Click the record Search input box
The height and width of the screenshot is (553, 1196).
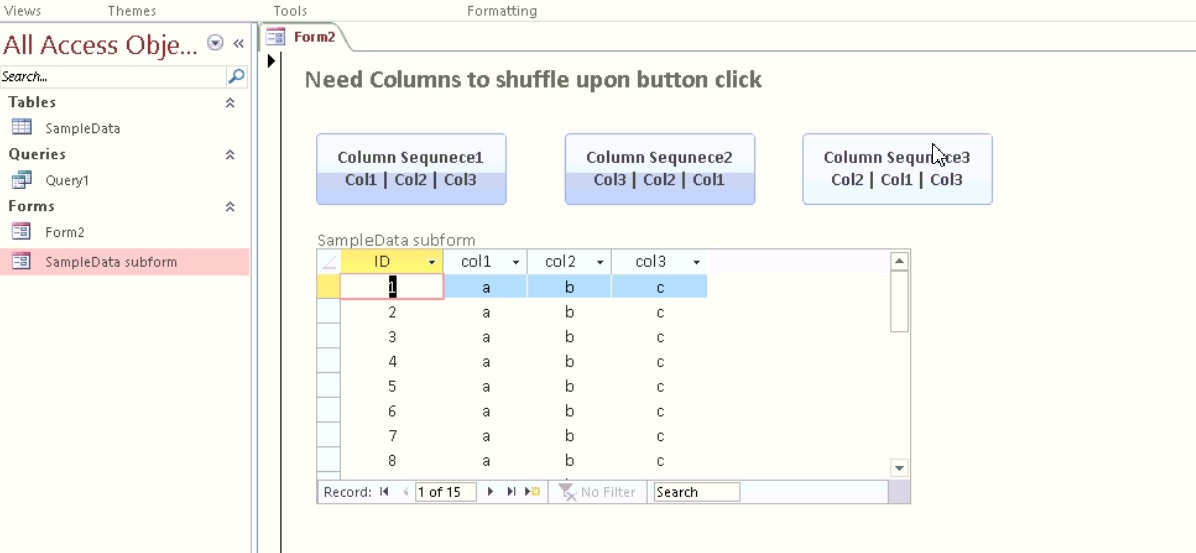tap(696, 492)
